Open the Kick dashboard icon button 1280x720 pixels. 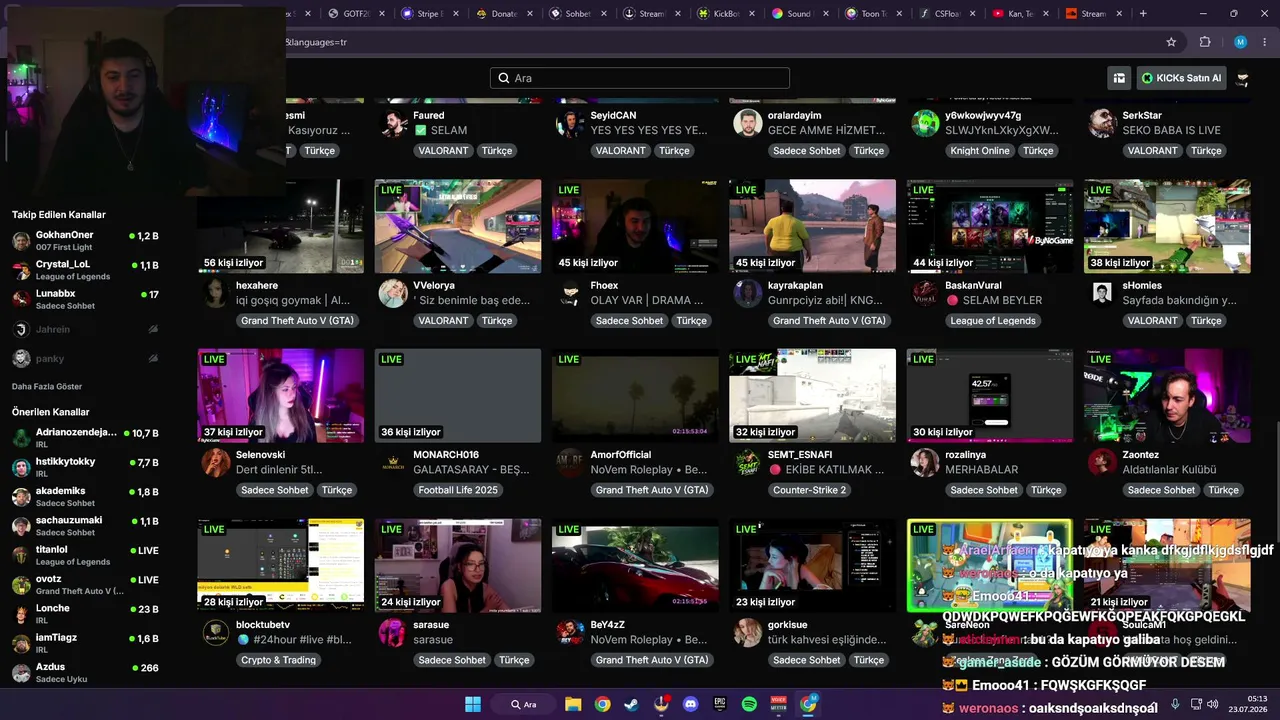pos(1119,78)
